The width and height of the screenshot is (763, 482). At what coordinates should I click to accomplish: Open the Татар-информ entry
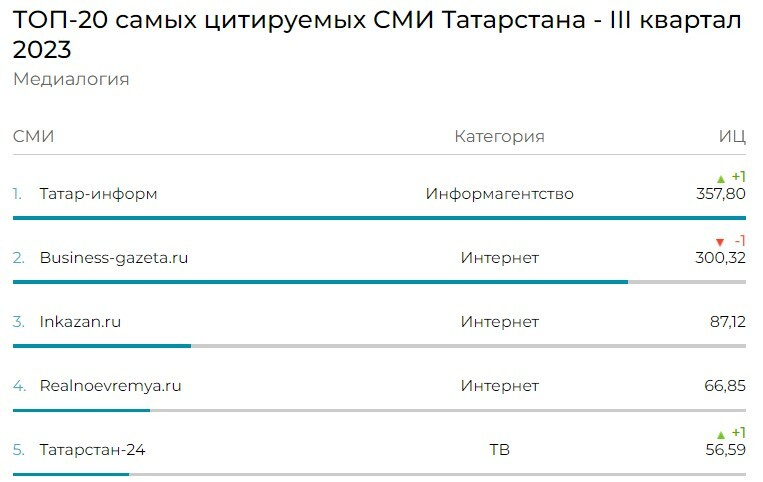click(x=98, y=194)
